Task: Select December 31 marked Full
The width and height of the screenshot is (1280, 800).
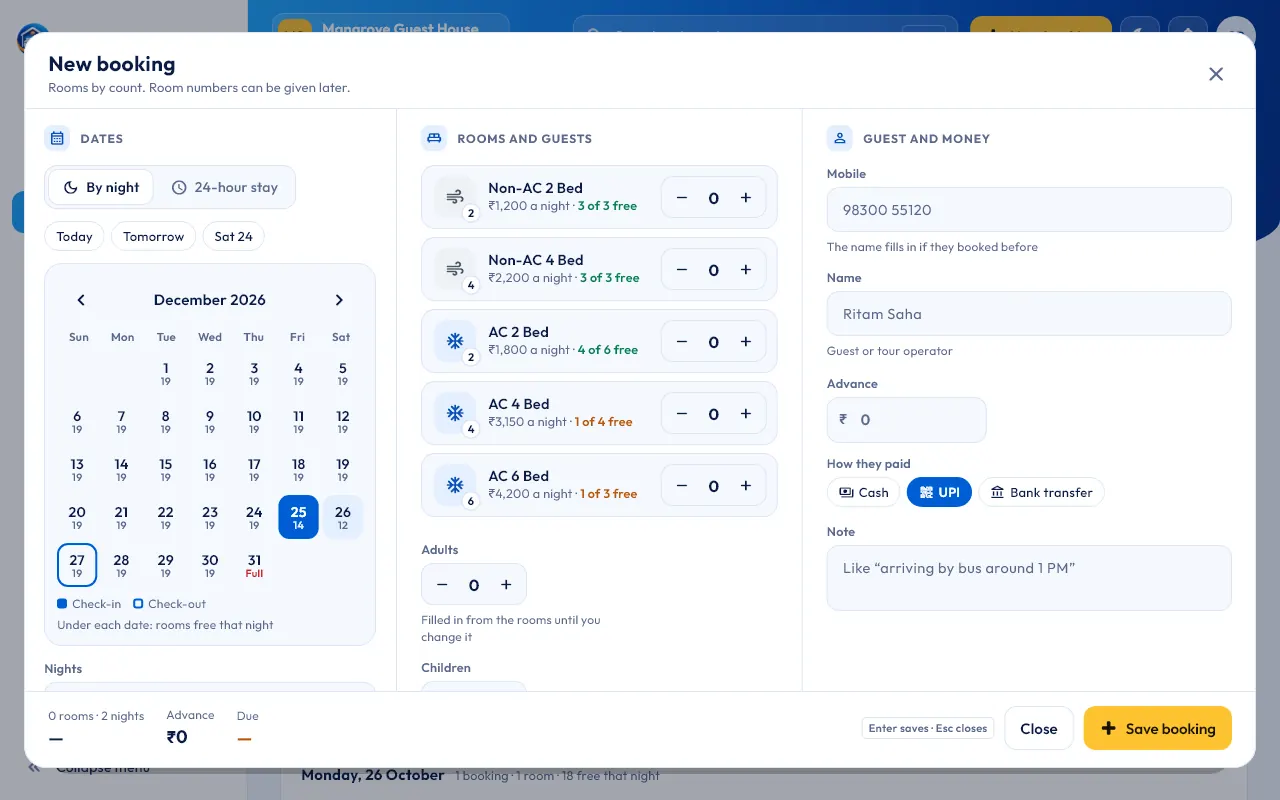Action: coord(254,565)
